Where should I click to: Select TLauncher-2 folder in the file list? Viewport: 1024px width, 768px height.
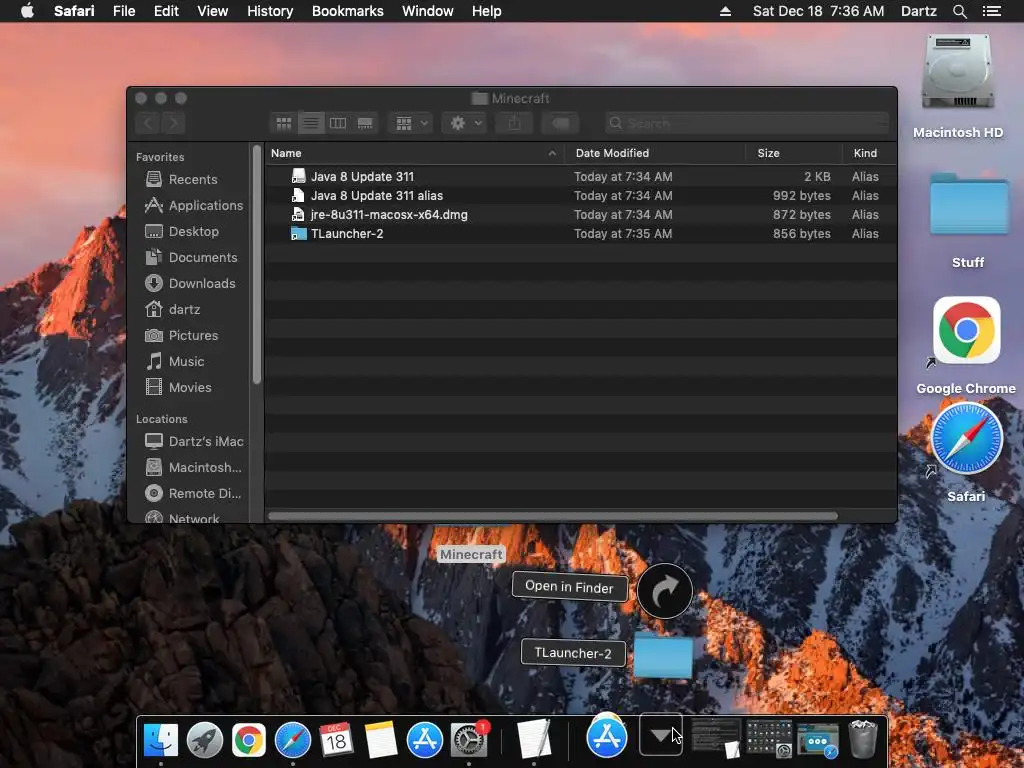tap(581, 233)
